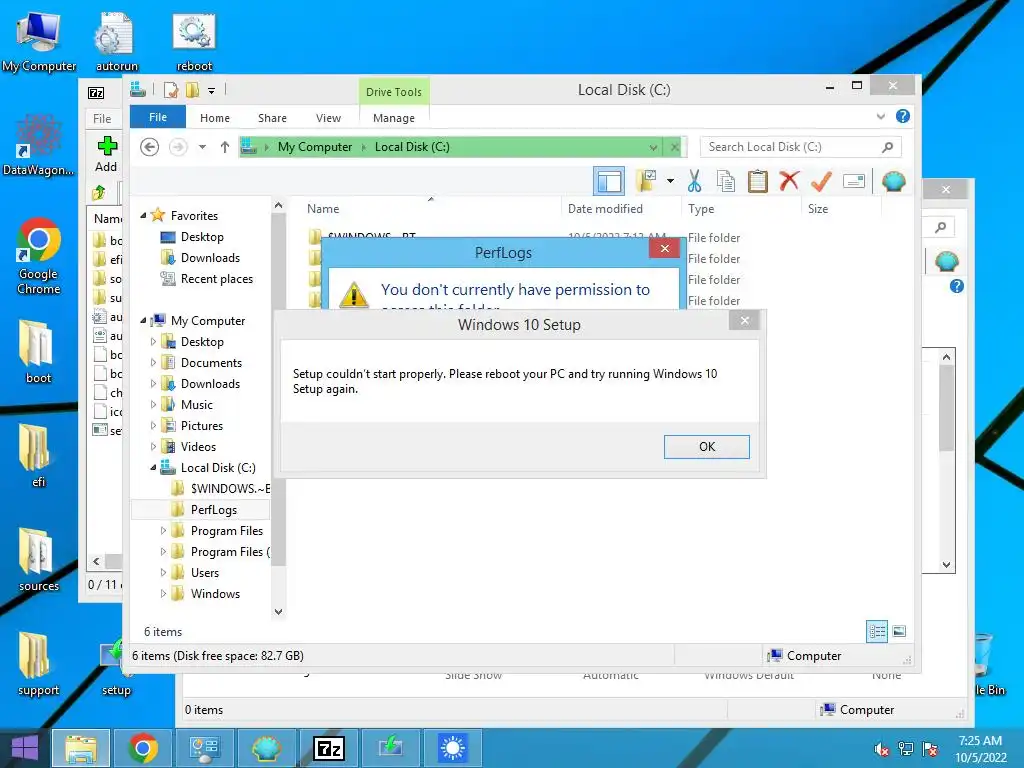Collapse the My Computer tree node
1024x768 pixels.
pyautogui.click(x=144, y=321)
